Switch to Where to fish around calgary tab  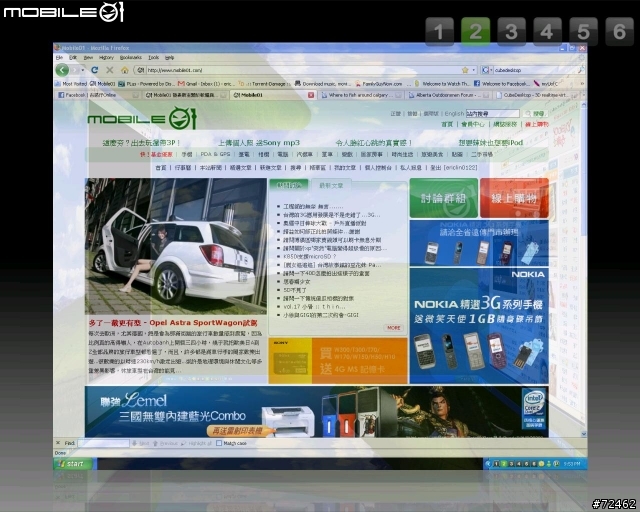coord(362,95)
